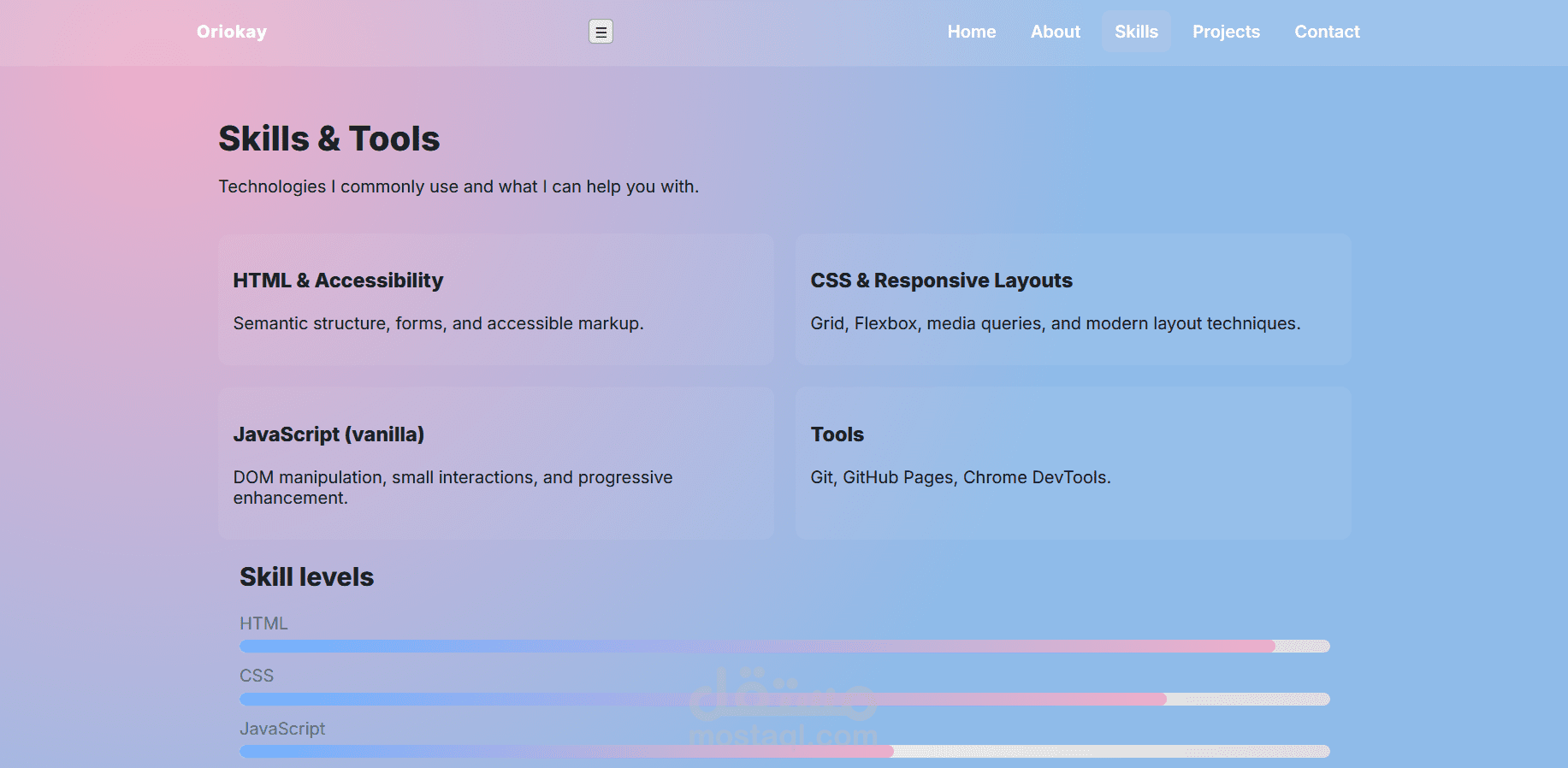Click the Skill levels heading

(306, 577)
